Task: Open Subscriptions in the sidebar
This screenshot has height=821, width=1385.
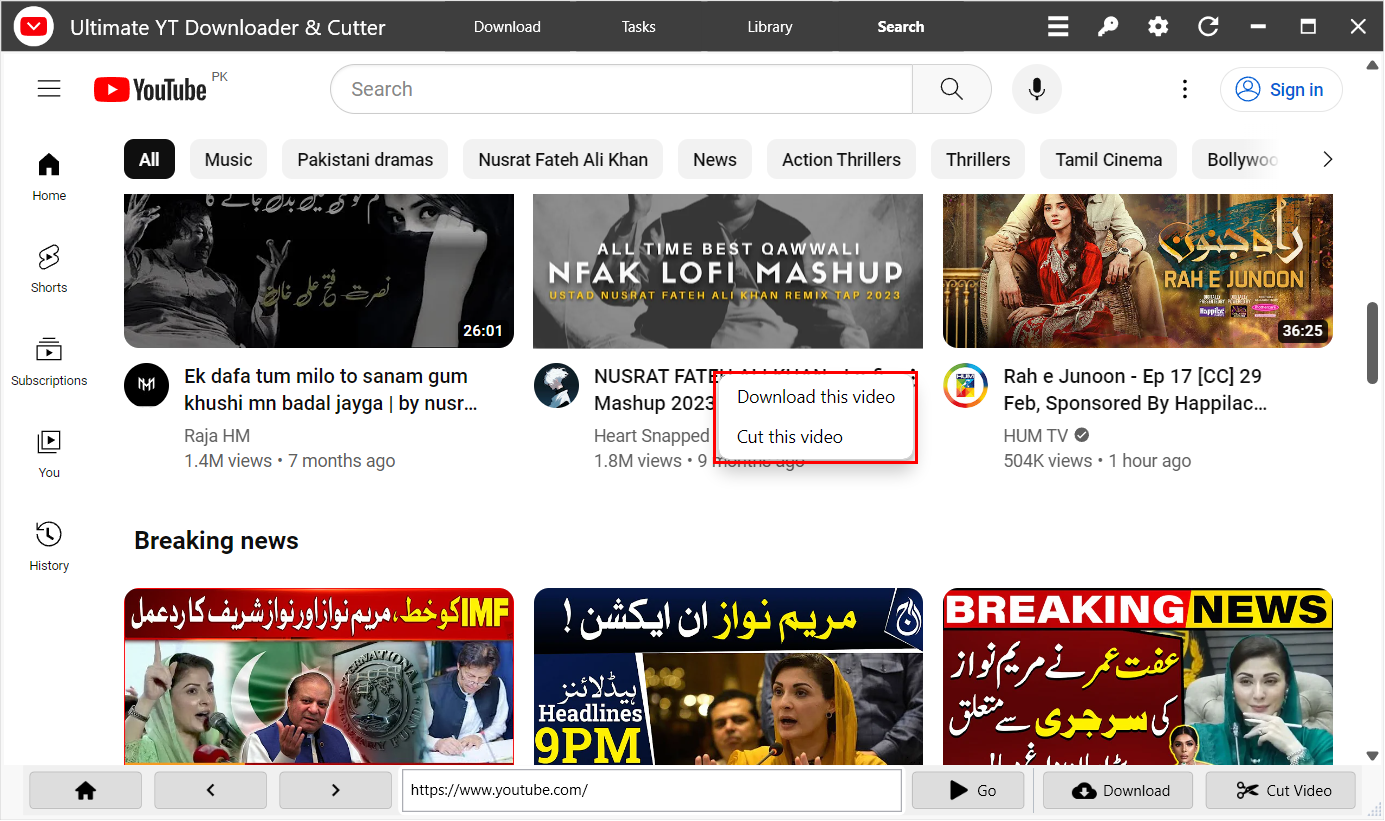Action: (49, 361)
